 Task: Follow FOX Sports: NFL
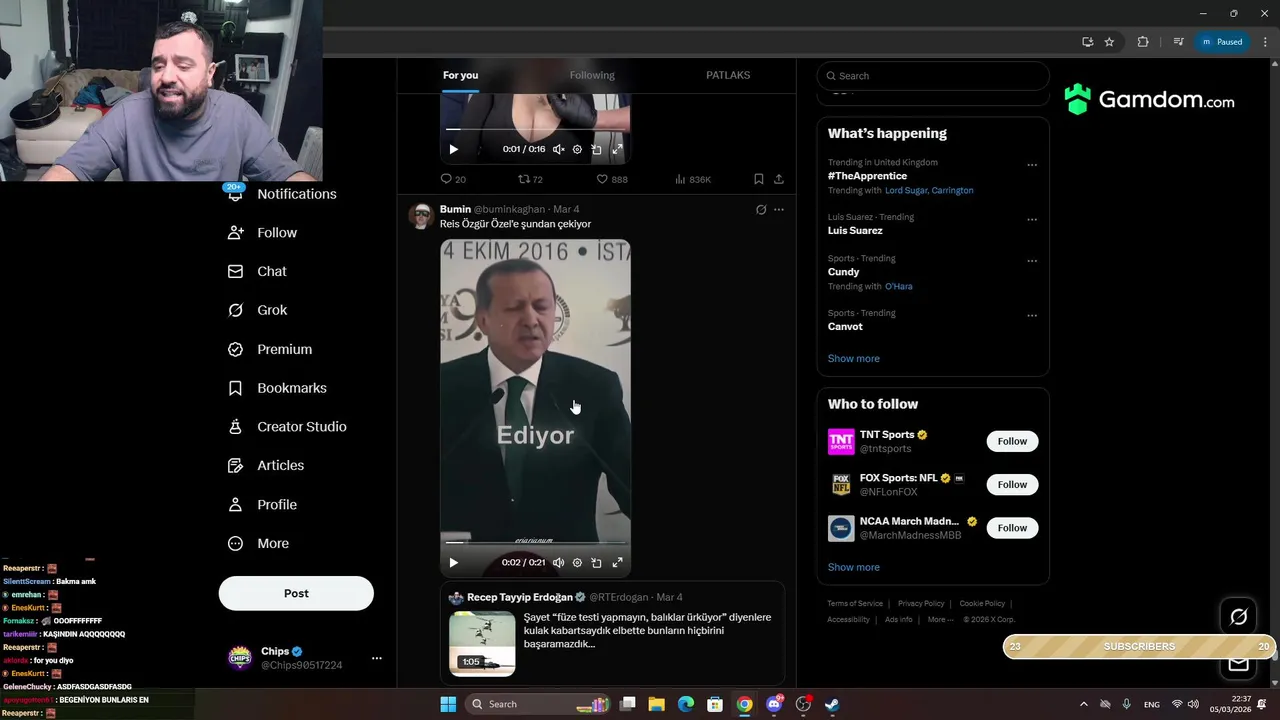click(1012, 485)
